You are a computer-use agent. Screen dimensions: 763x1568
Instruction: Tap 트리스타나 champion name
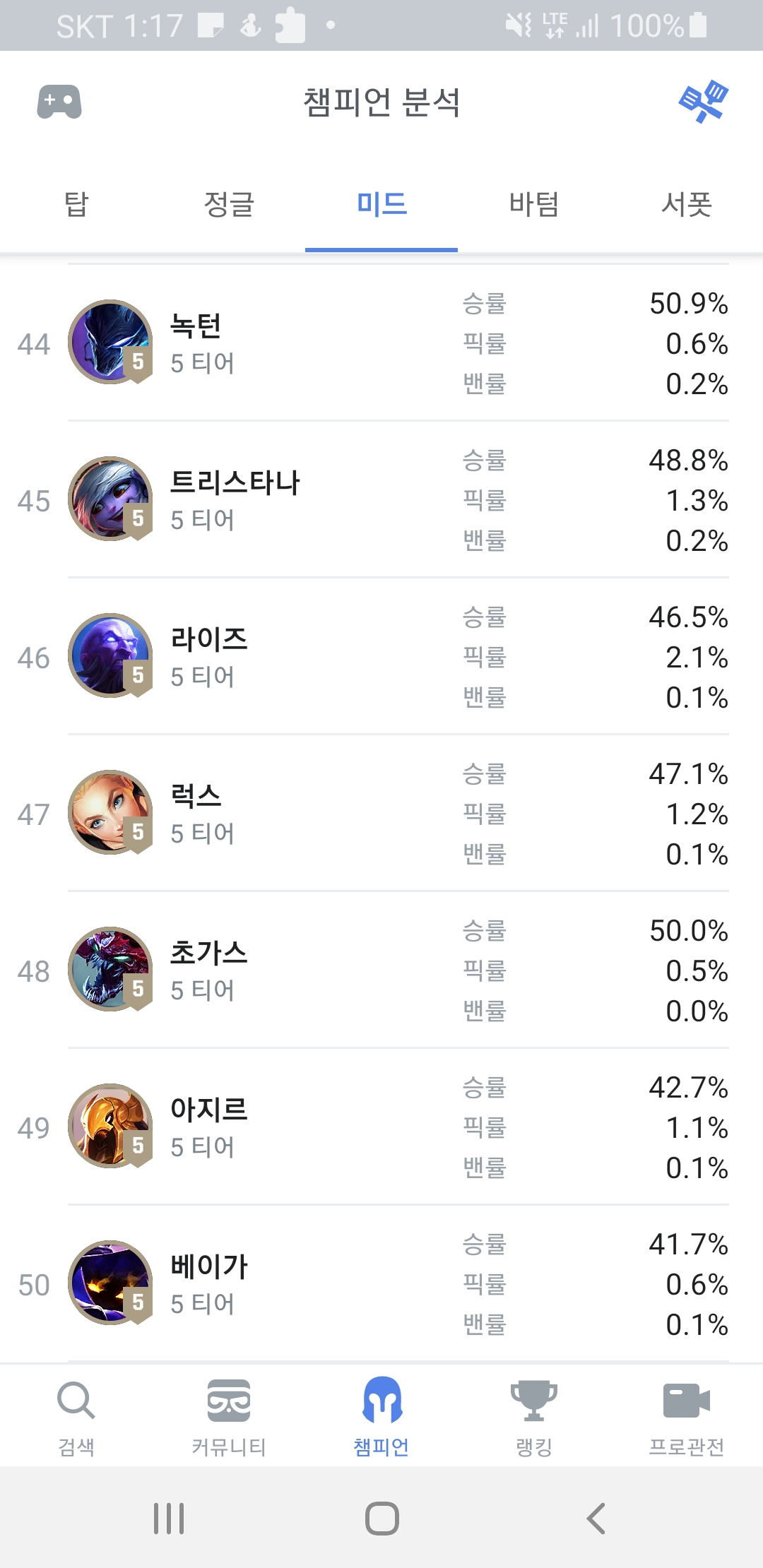(235, 483)
